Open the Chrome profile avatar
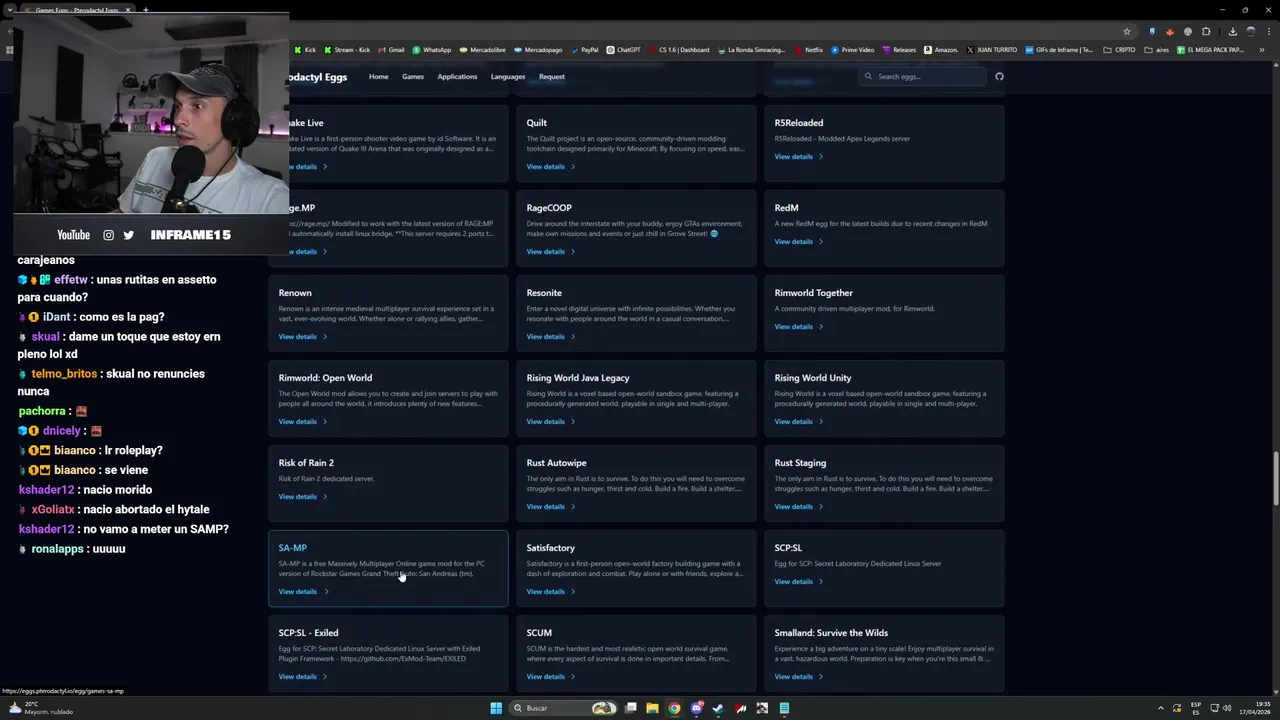The height and width of the screenshot is (720, 1280). pyautogui.click(x=1250, y=31)
